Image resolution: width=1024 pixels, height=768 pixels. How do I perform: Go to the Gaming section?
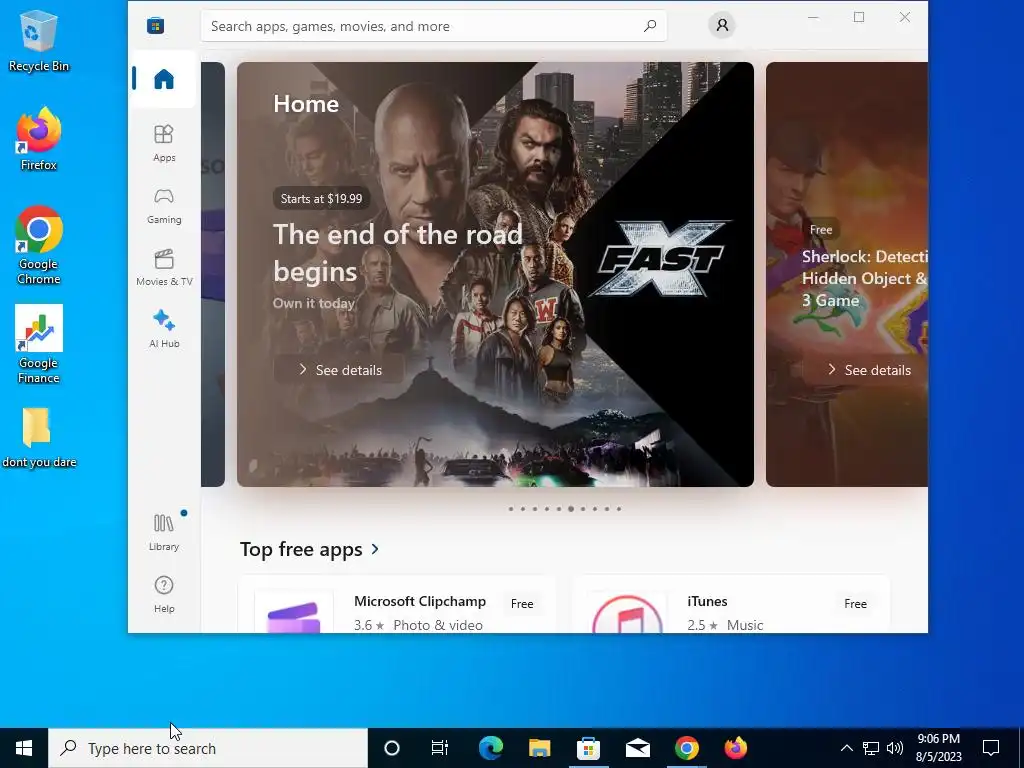(164, 205)
